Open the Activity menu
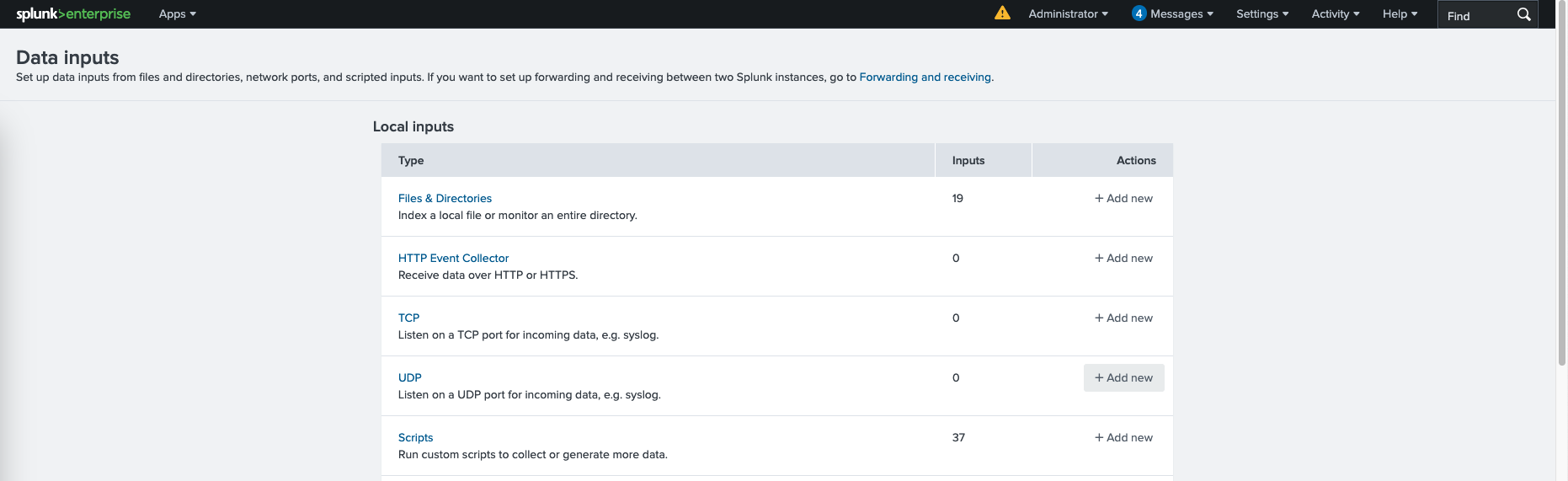 [x=1335, y=14]
